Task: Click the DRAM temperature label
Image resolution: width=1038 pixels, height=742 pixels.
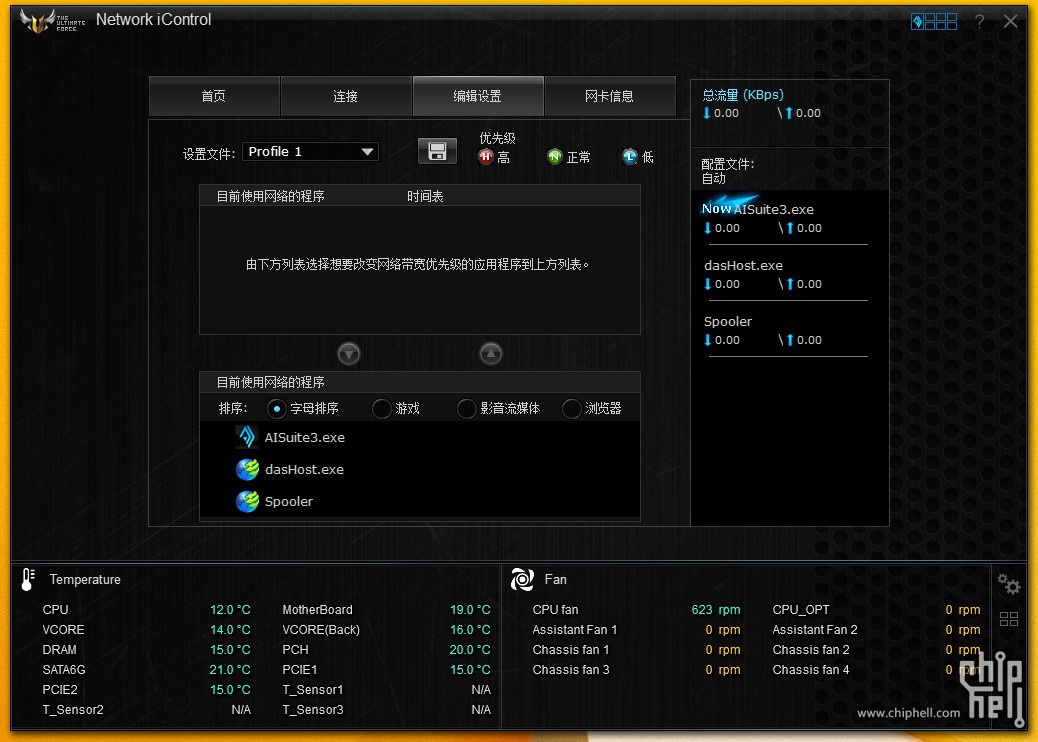Action: [x=60, y=650]
